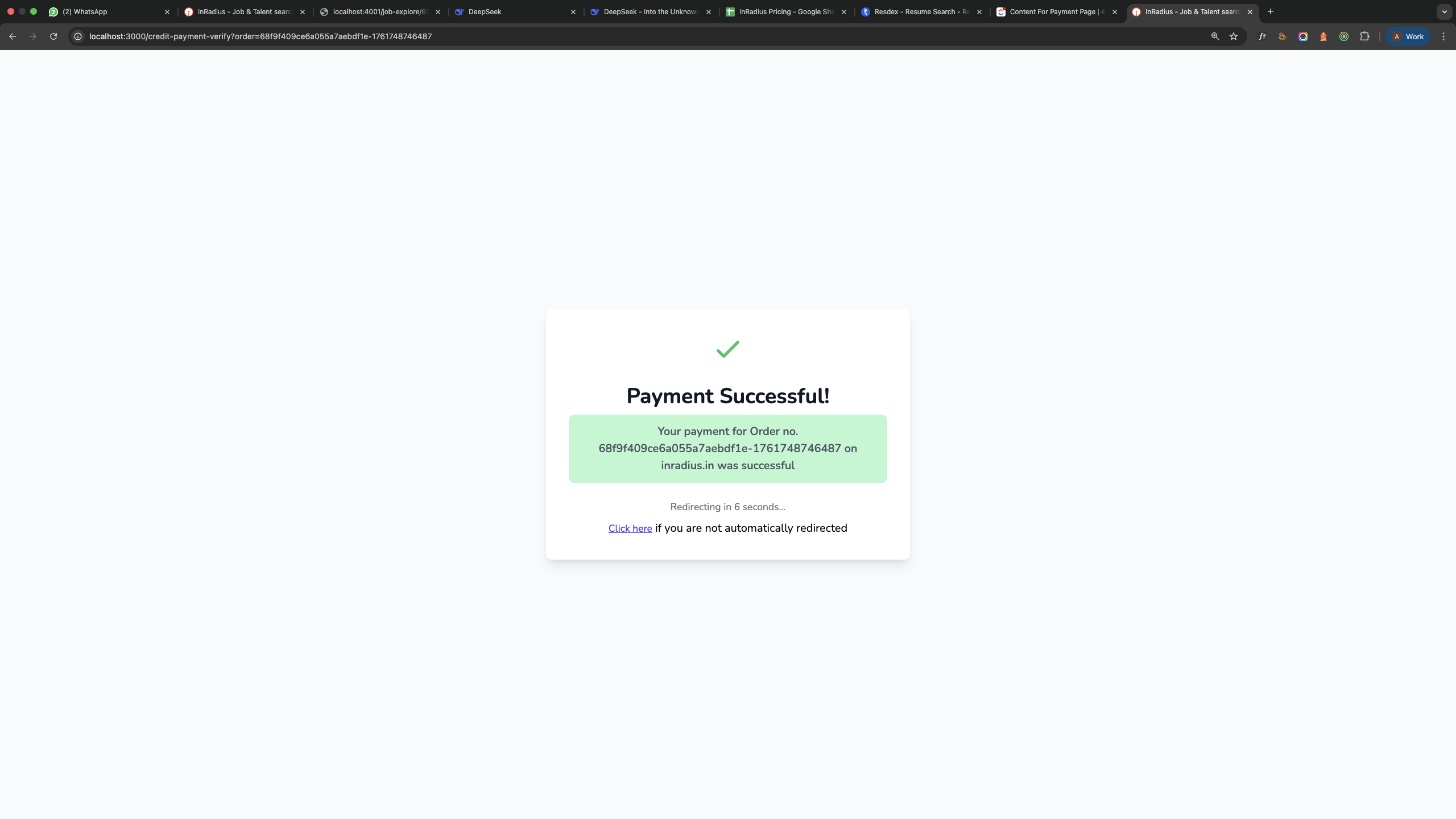Viewport: 1456px width, 819px height.
Task: Click the forward navigation arrow
Action: click(33, 36)
